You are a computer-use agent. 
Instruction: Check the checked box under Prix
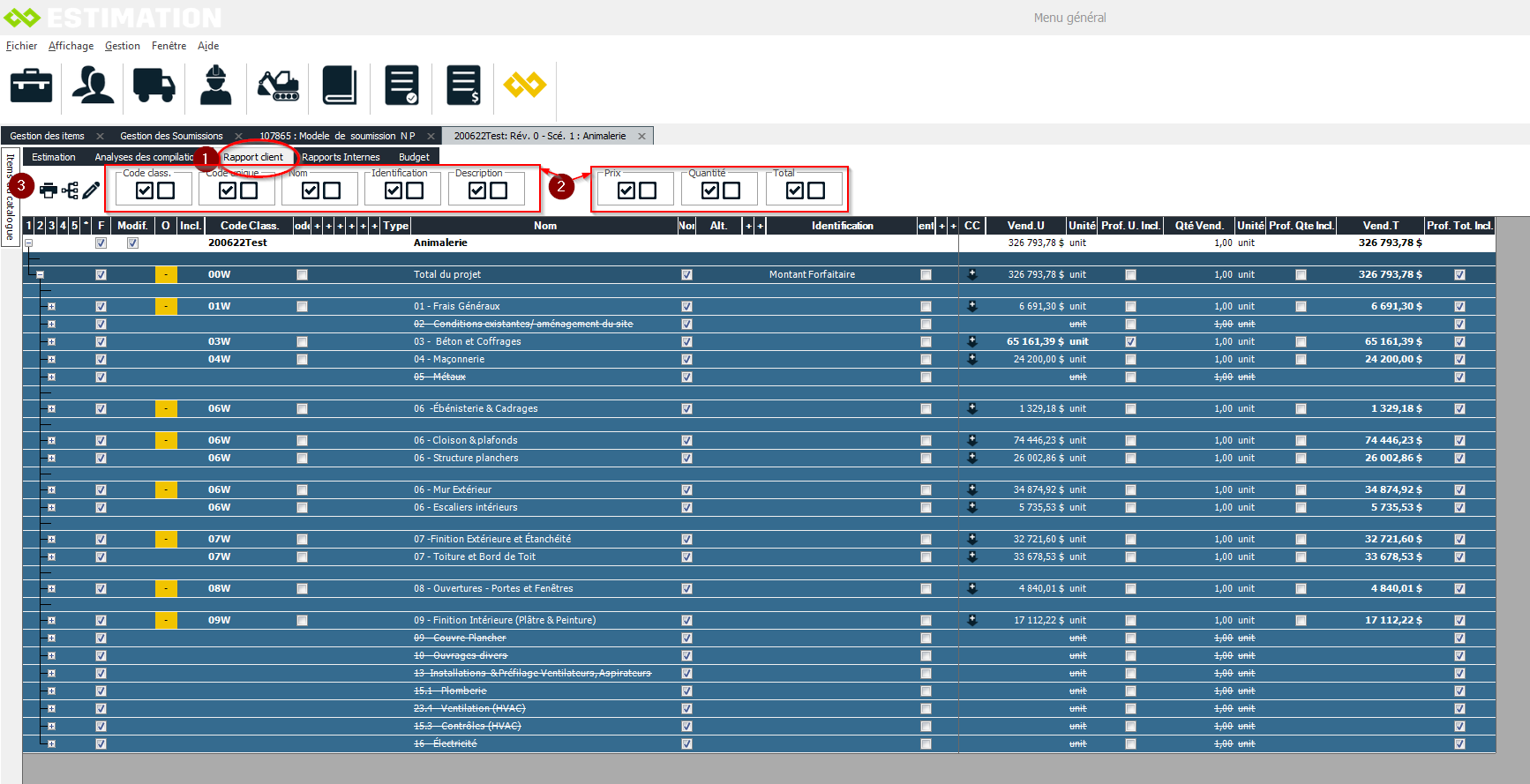[x=626, y=190]
